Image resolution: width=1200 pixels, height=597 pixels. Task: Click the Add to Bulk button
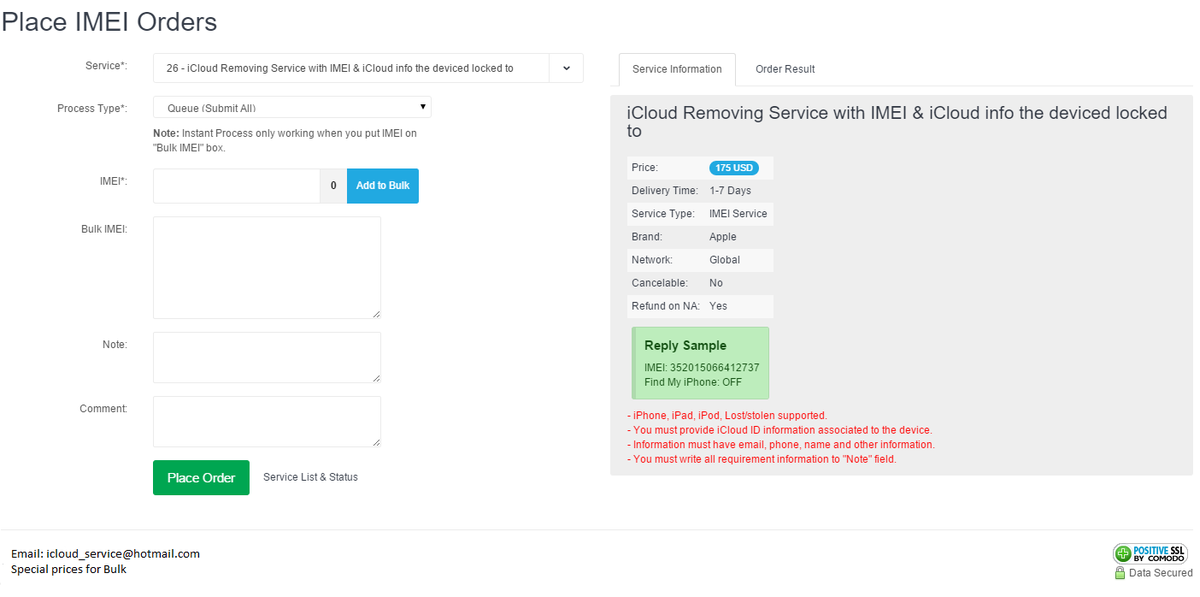point(383,186)
